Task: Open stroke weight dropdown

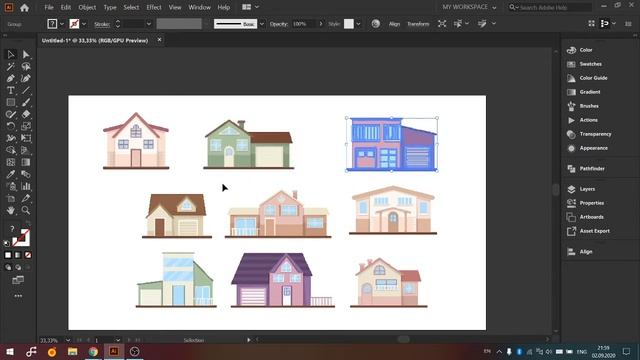Action: pos(149,24)
